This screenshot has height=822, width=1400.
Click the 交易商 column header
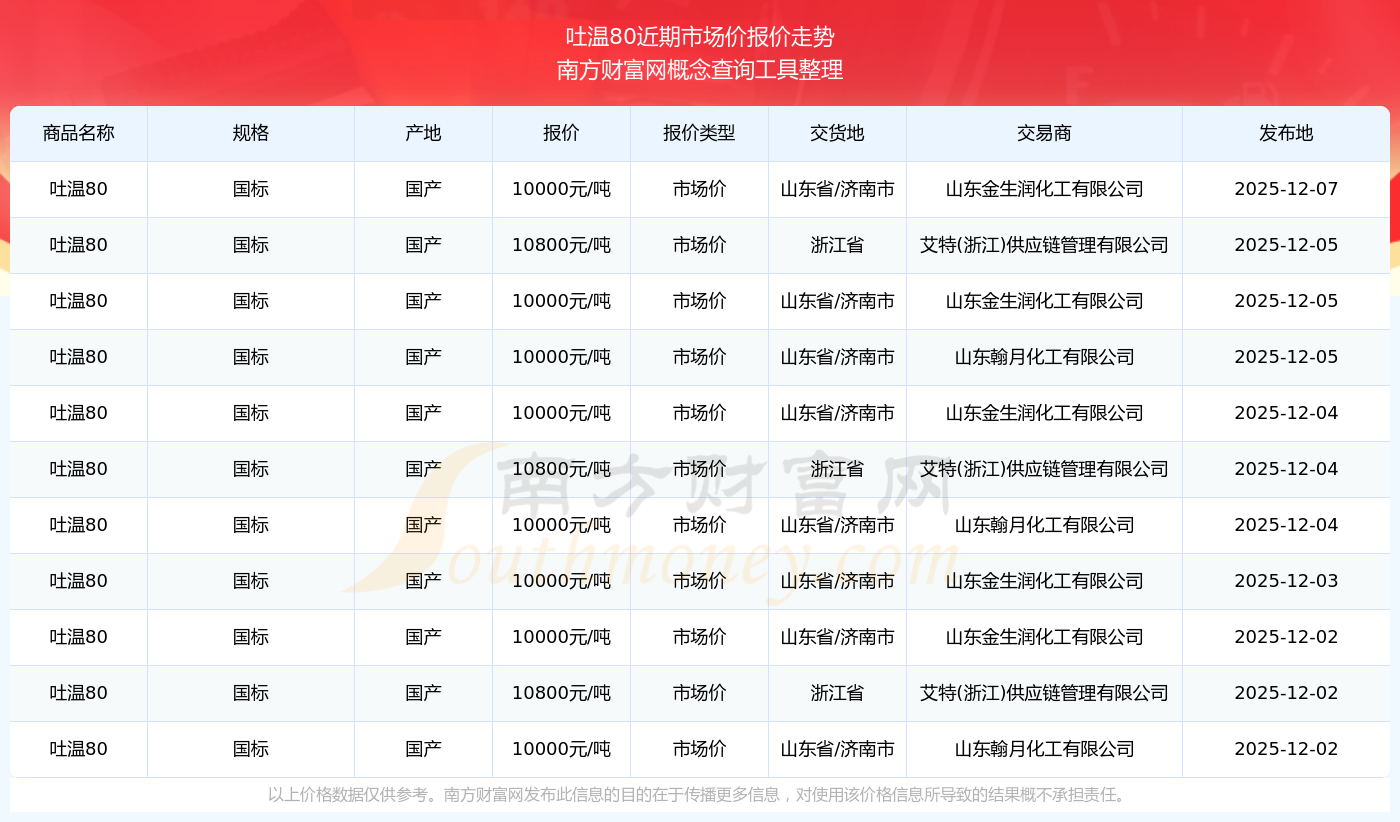(1044, 133)
